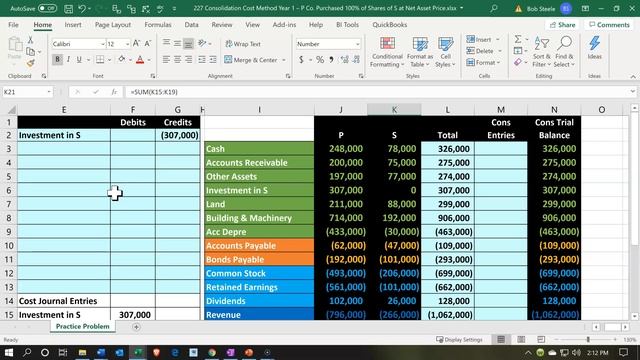Click the Name Box showing K21
This screenshot has width=640, height=360.
[27, 92]
